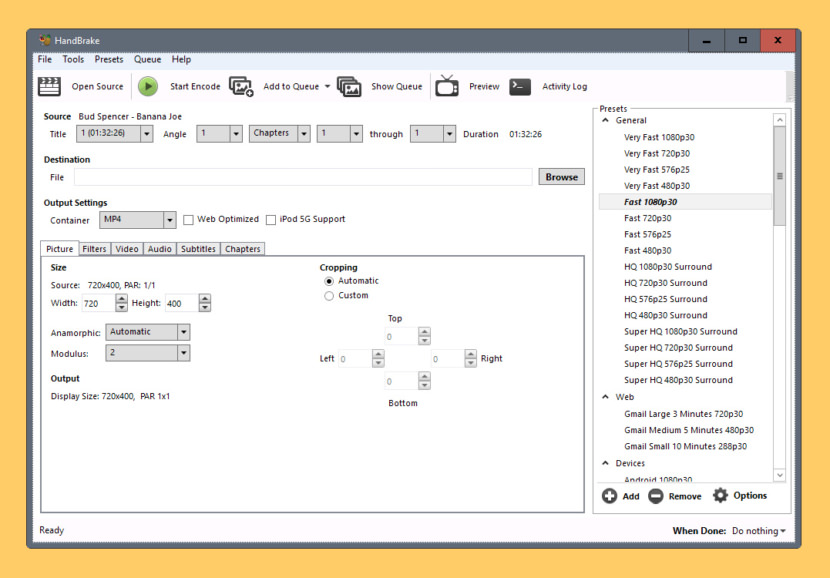Click the Width value field
Screen dimensions: 830x578
coord(99,303)
